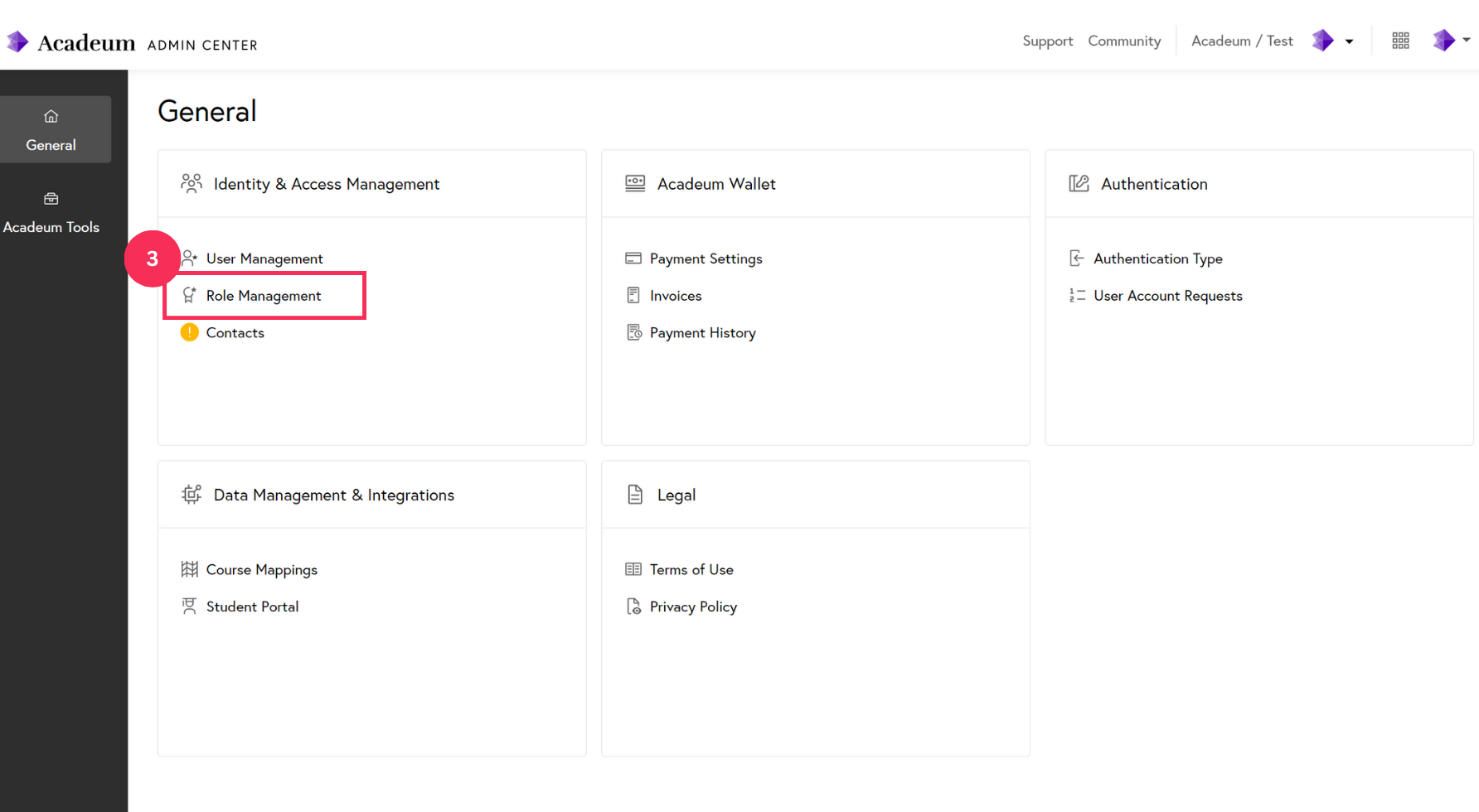The width and height of the screenshot is (1479, 812).
Task: Open Privacy Policy
Action: (x=693, y=607)
